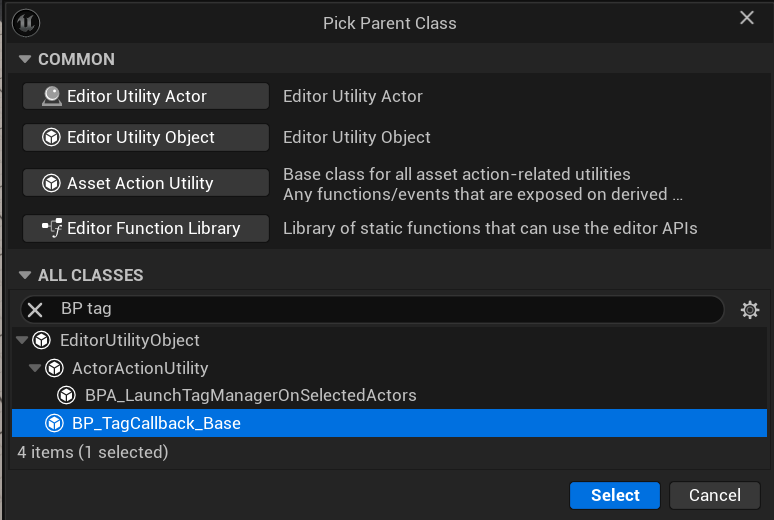Collapse the COMMON section
Image resolution: width=774 pixels, height=520 pixels.
pyautogui.click(x=25, y=60)
